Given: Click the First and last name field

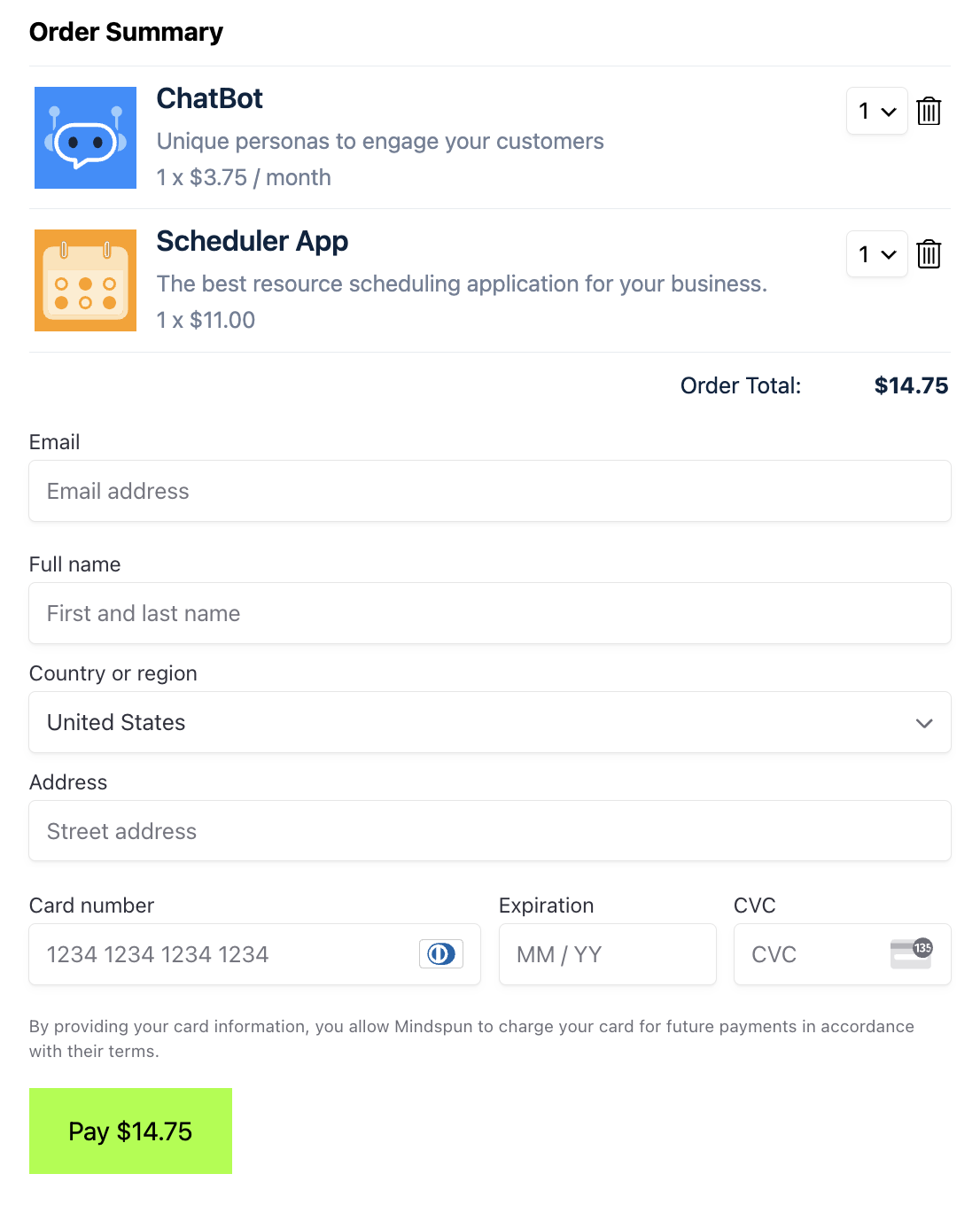Looking at the screenshot, I should [490, 613].
